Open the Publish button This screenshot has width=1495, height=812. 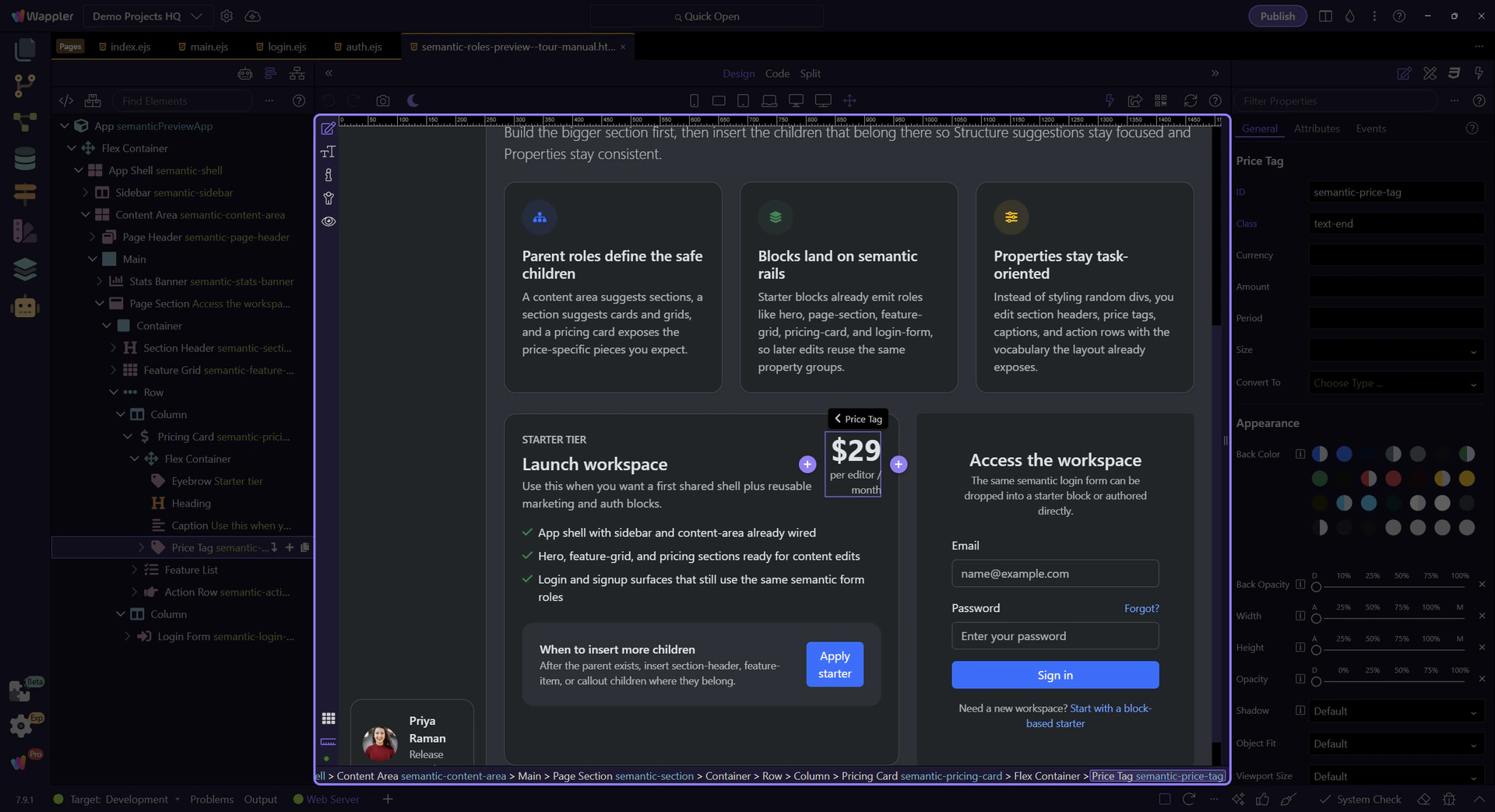[x=1277, y=16]
